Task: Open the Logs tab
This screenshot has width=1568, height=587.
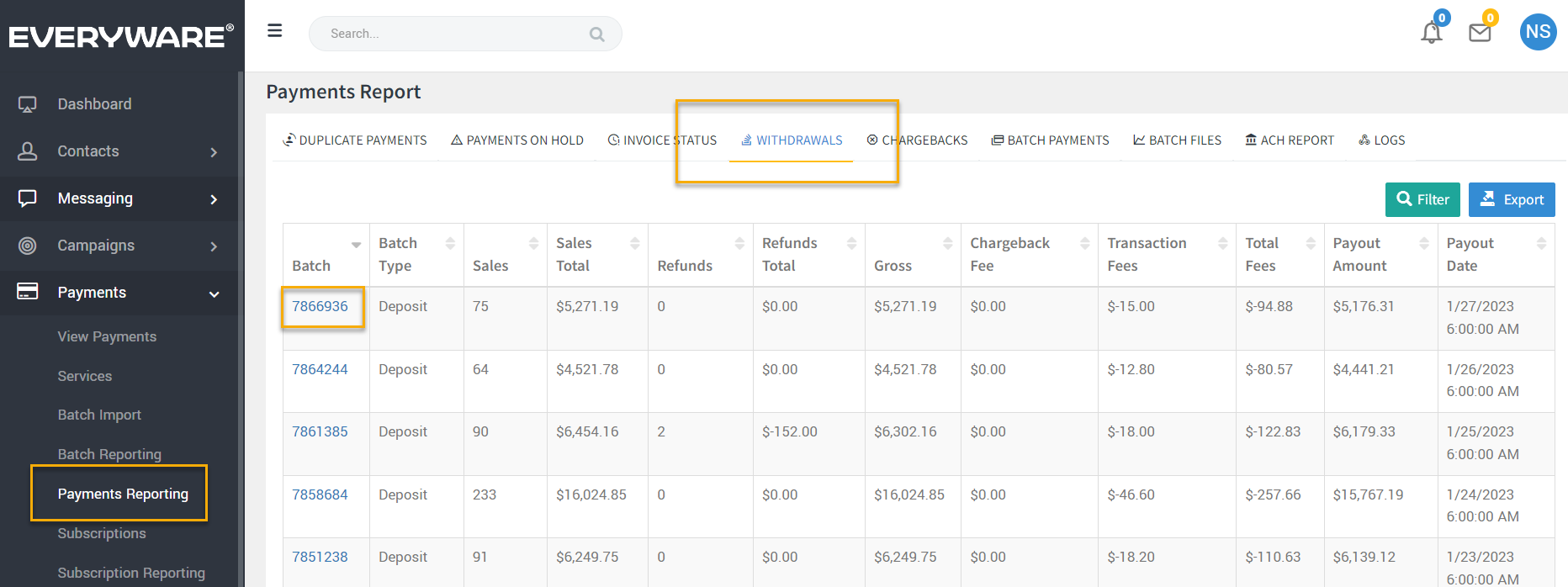Action: coord(1381,140)
